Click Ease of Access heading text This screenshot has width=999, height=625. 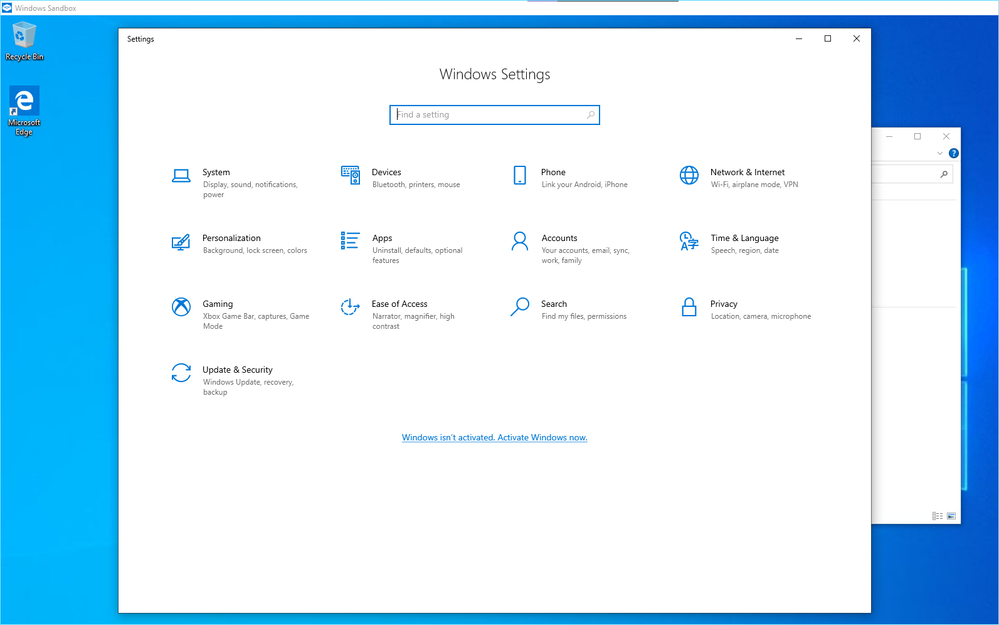(x=399, y=304)
